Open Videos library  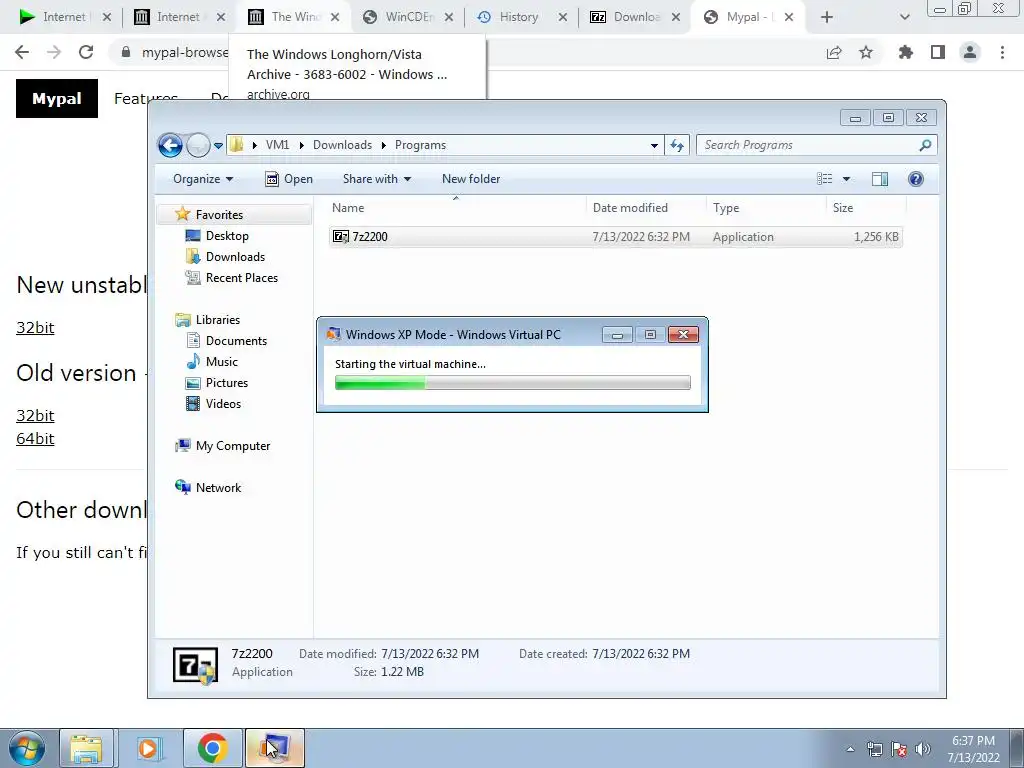coord(223,404)
